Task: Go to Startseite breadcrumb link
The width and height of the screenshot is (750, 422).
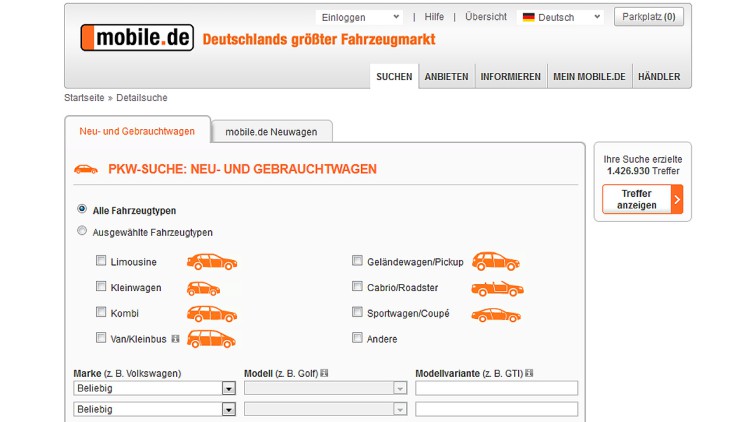Action: [x=84, y=98]
